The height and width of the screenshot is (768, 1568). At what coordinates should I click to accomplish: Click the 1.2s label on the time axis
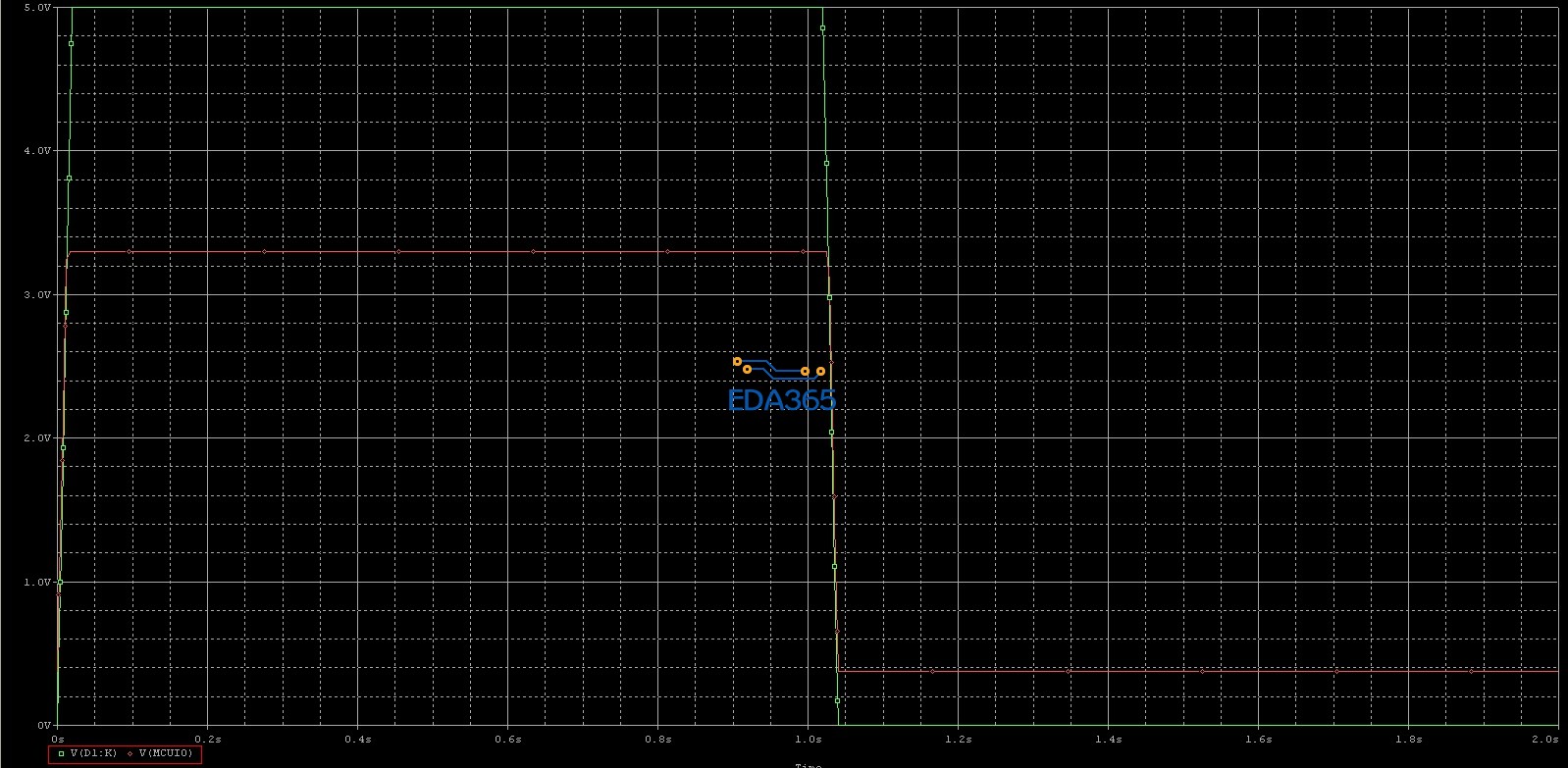point(958,739)
